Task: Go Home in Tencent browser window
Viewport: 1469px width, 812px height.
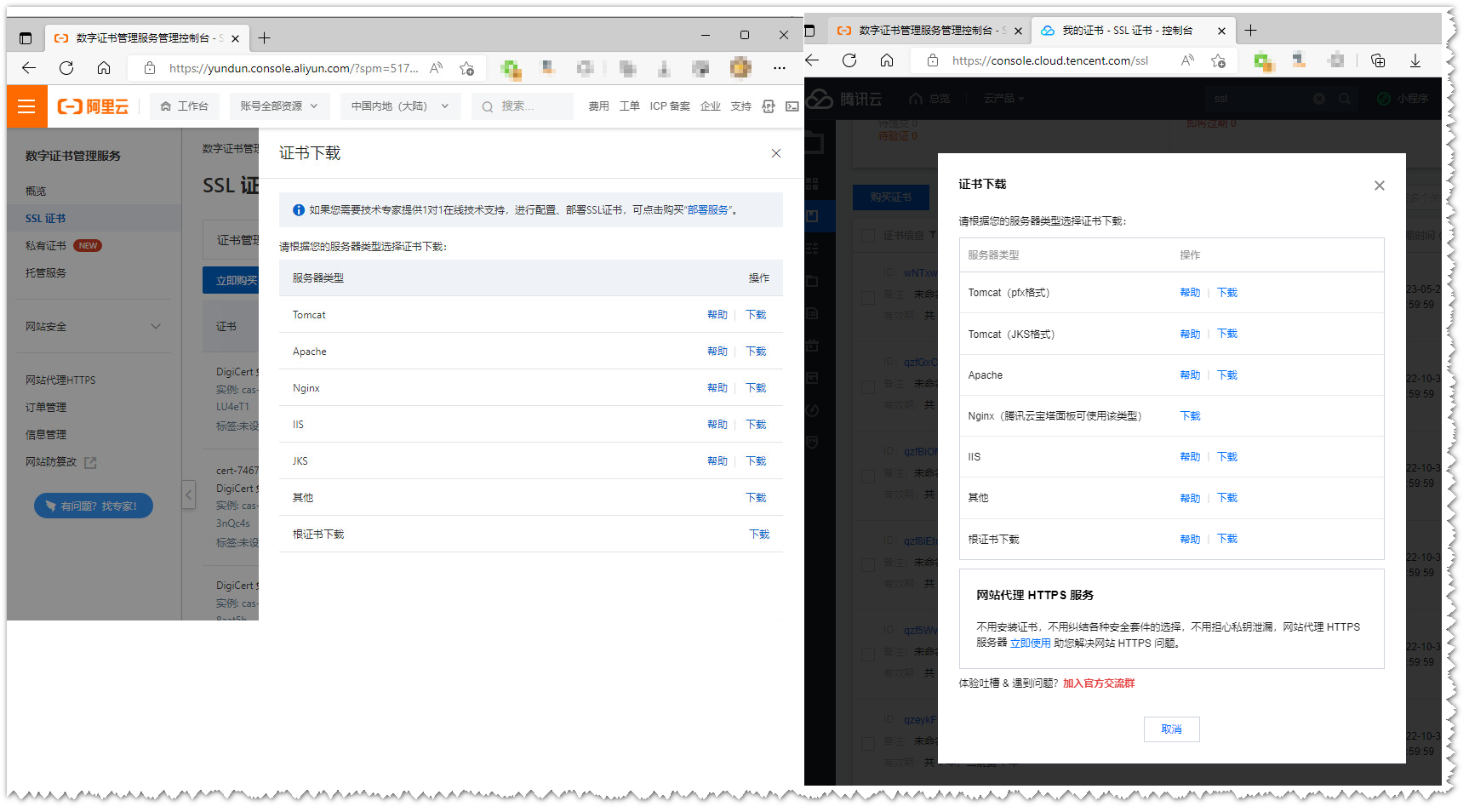Action: point(887,60)
